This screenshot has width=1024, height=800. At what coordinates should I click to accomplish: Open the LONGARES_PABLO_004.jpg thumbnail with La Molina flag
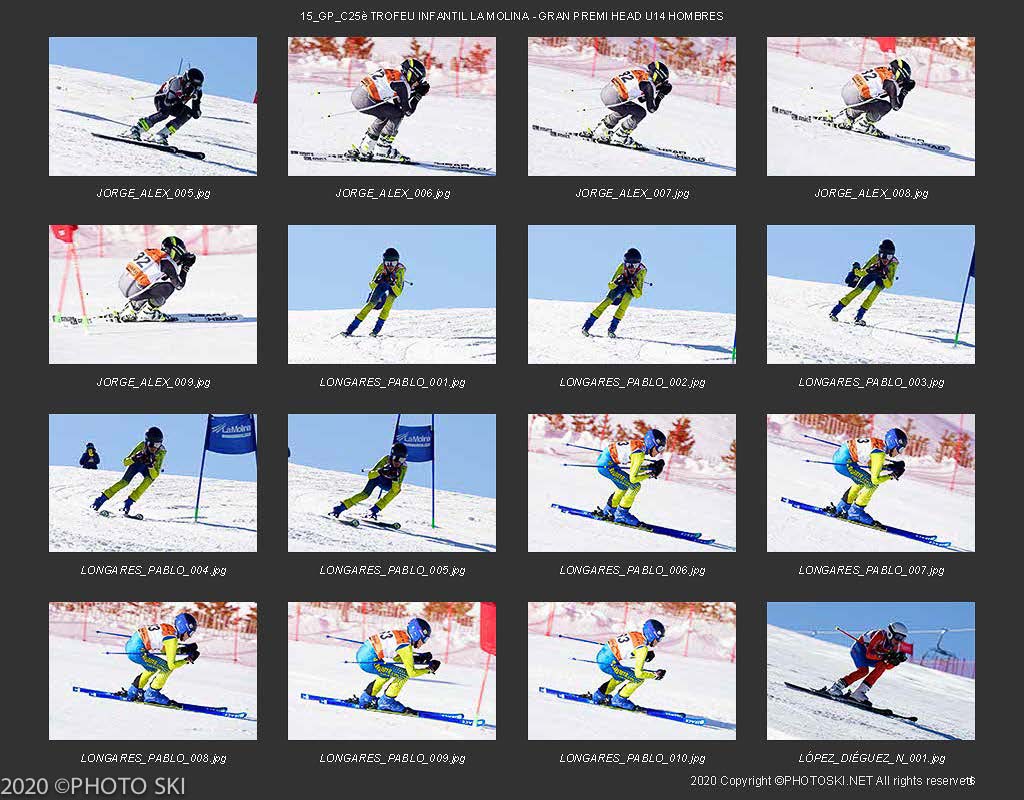[x=153, y=483]
